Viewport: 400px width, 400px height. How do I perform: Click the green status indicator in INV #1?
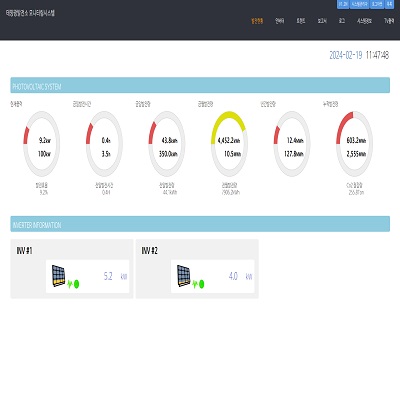tap(76, 284)
